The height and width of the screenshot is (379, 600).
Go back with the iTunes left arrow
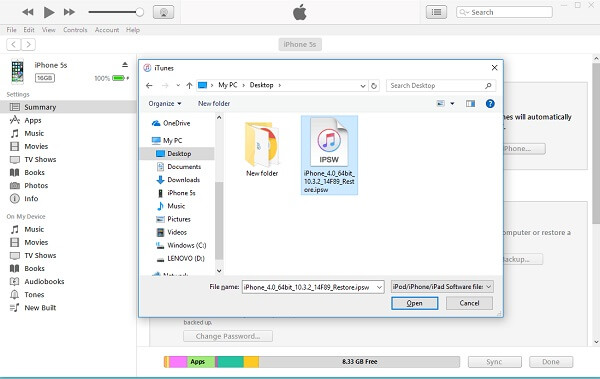(x=14, y=44)
